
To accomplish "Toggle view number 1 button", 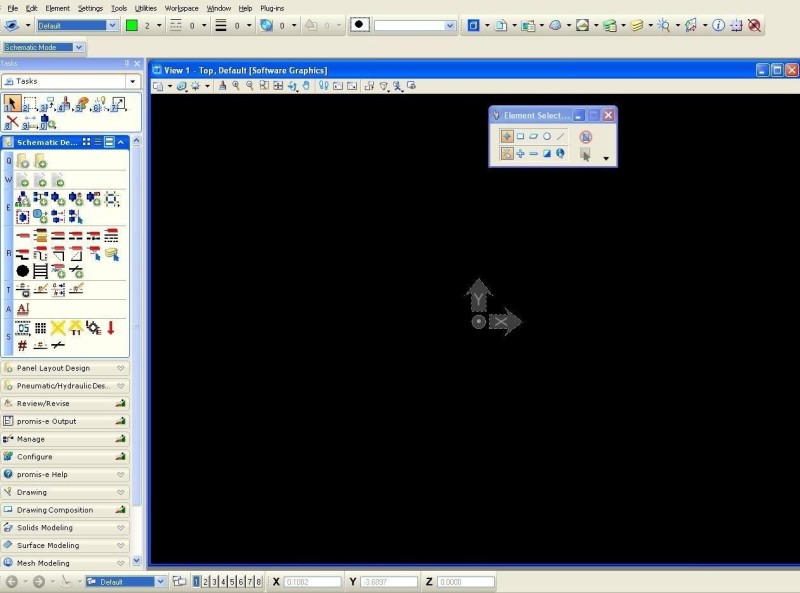I will point(196,581).
